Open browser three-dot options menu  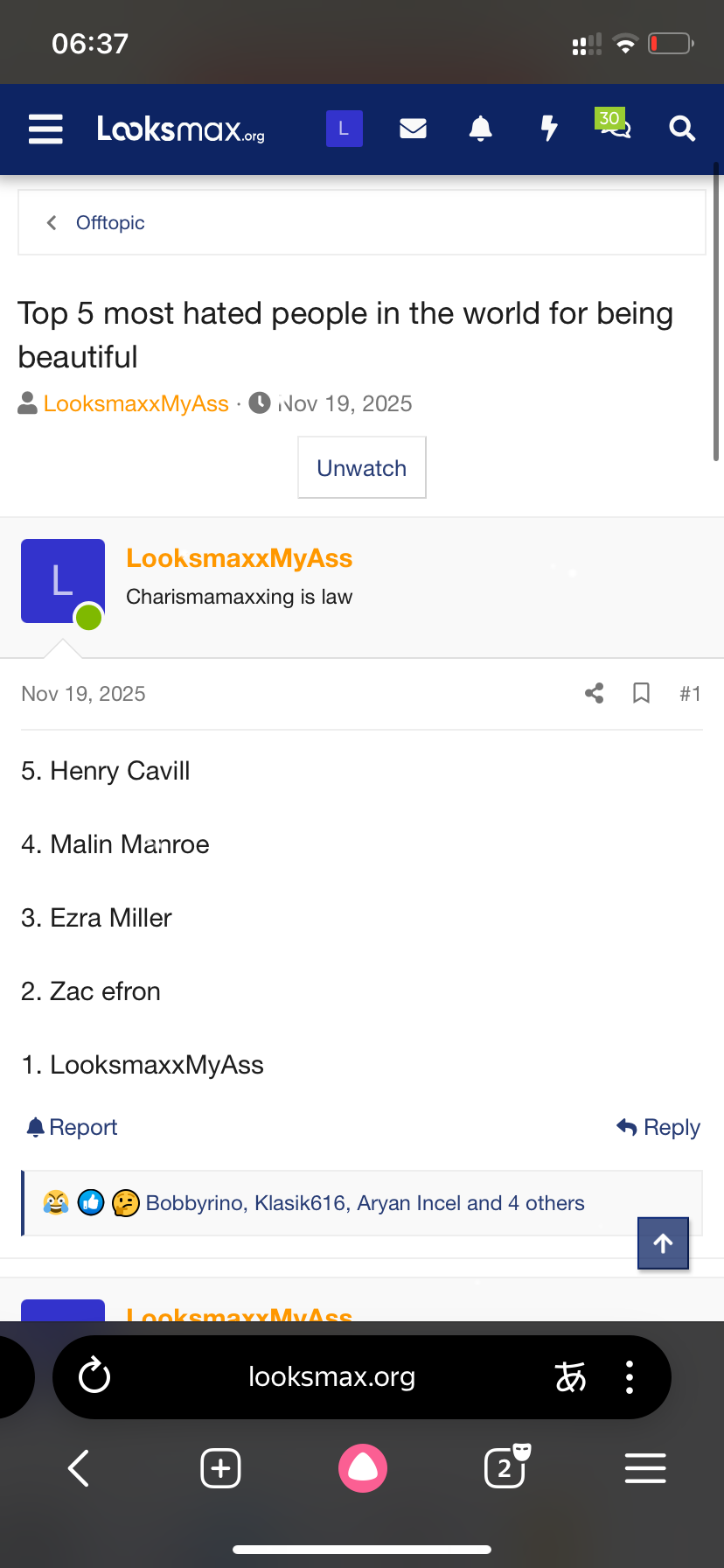(x=630, y=1377)
